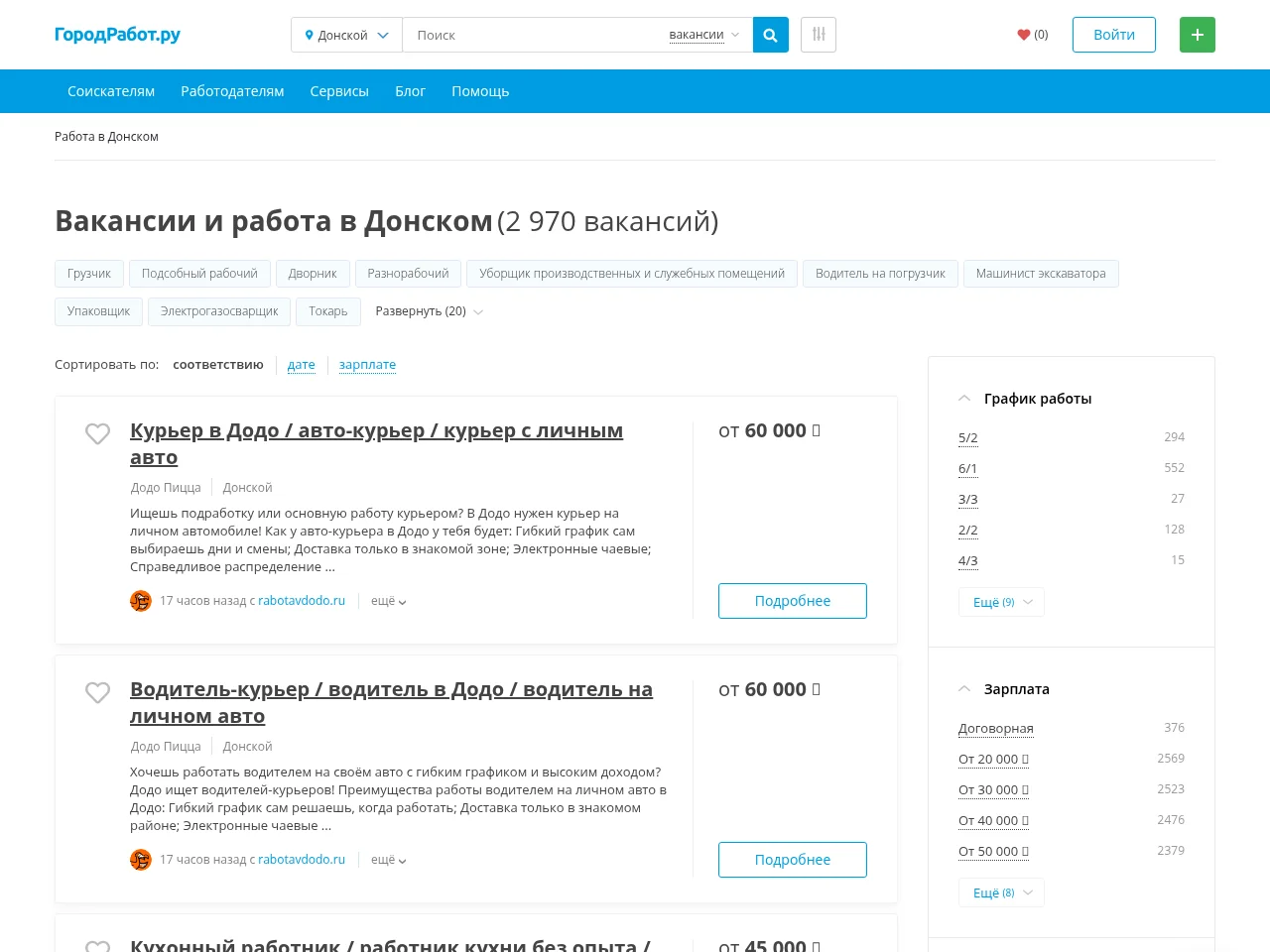Open the Водитель-курьер vacancy title
This screenshot has height=952, width=1270.
pyautogui.click(x=392, y=702)
